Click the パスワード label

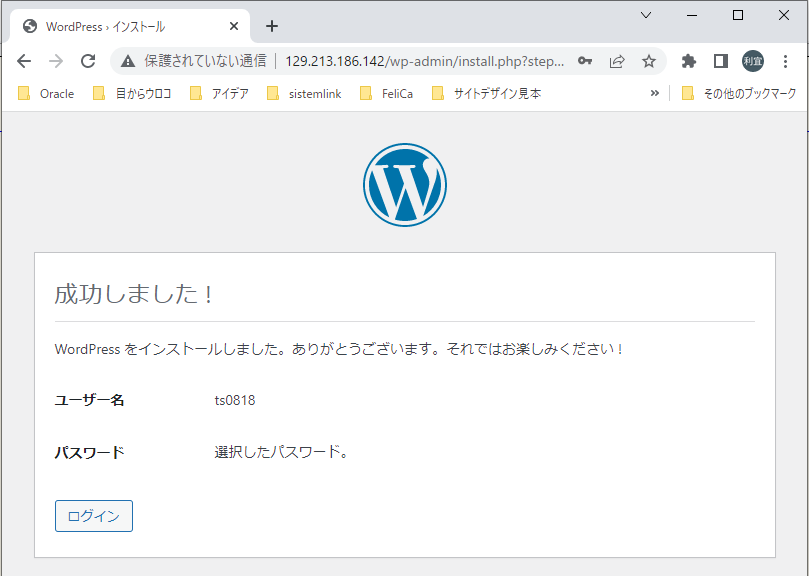90,453
